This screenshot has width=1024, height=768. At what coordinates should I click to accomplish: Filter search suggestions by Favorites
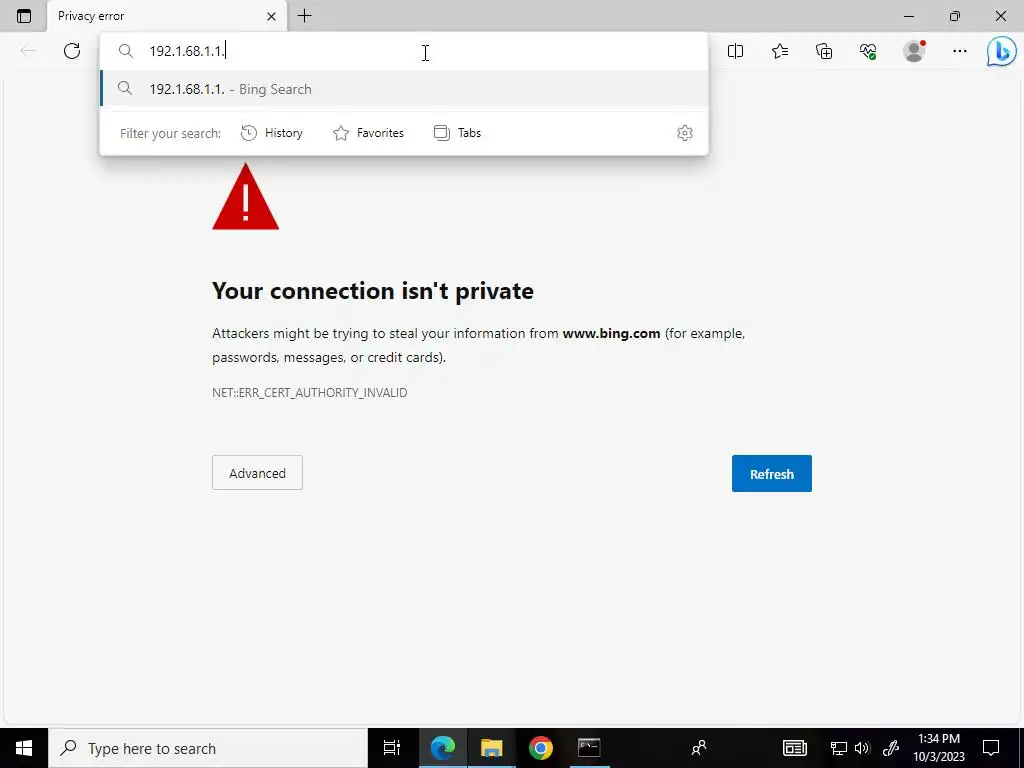coord(368,133)
